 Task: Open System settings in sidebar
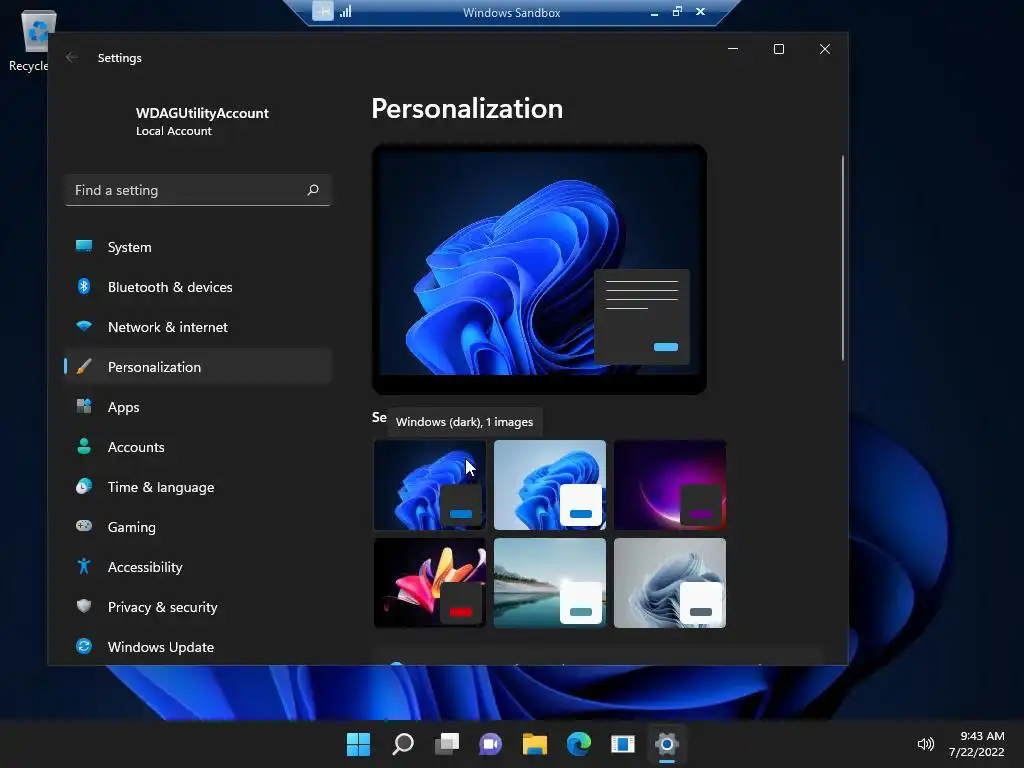(x=198, y=247)
